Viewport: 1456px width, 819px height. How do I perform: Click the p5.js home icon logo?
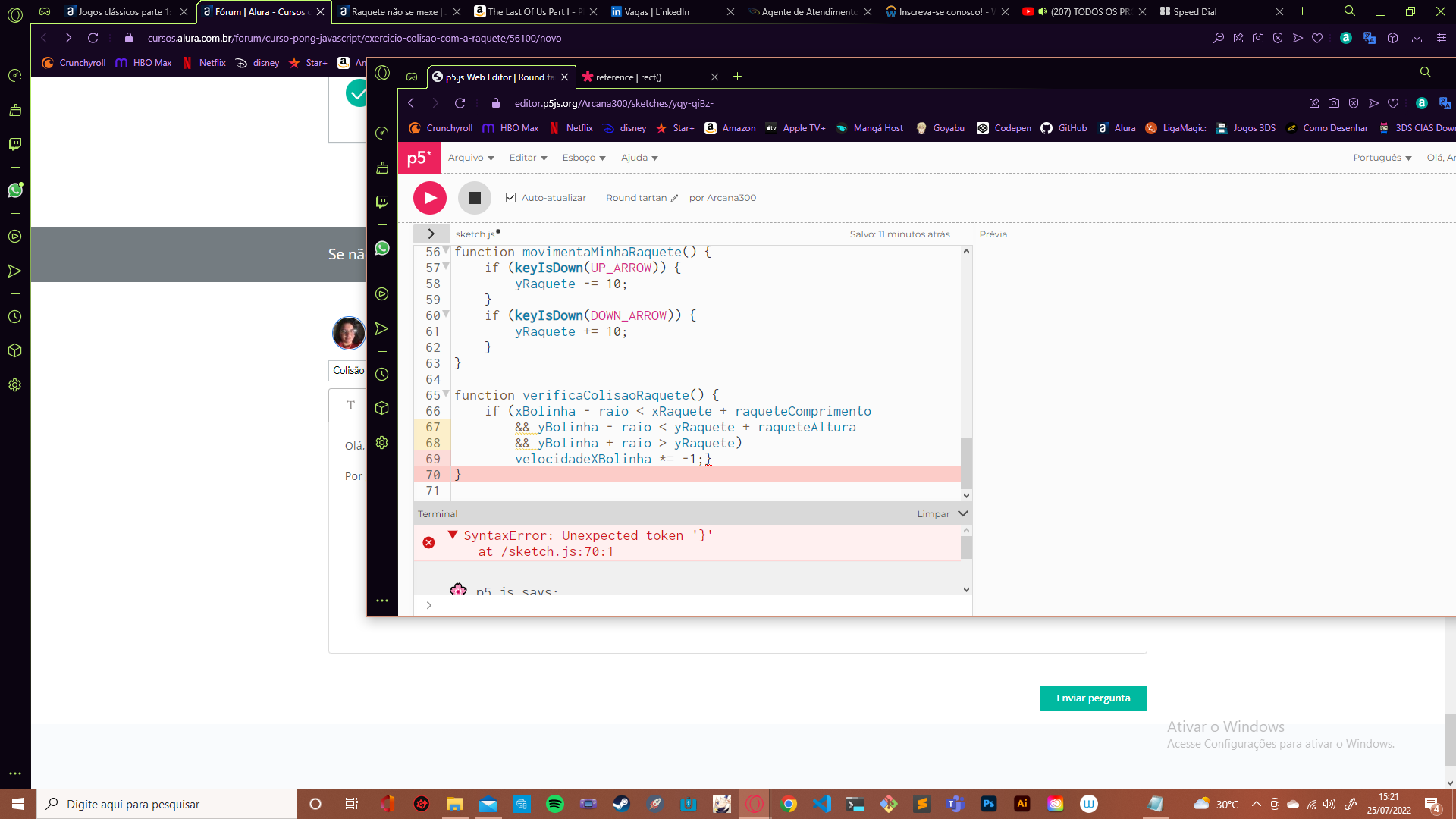point(418,157)
